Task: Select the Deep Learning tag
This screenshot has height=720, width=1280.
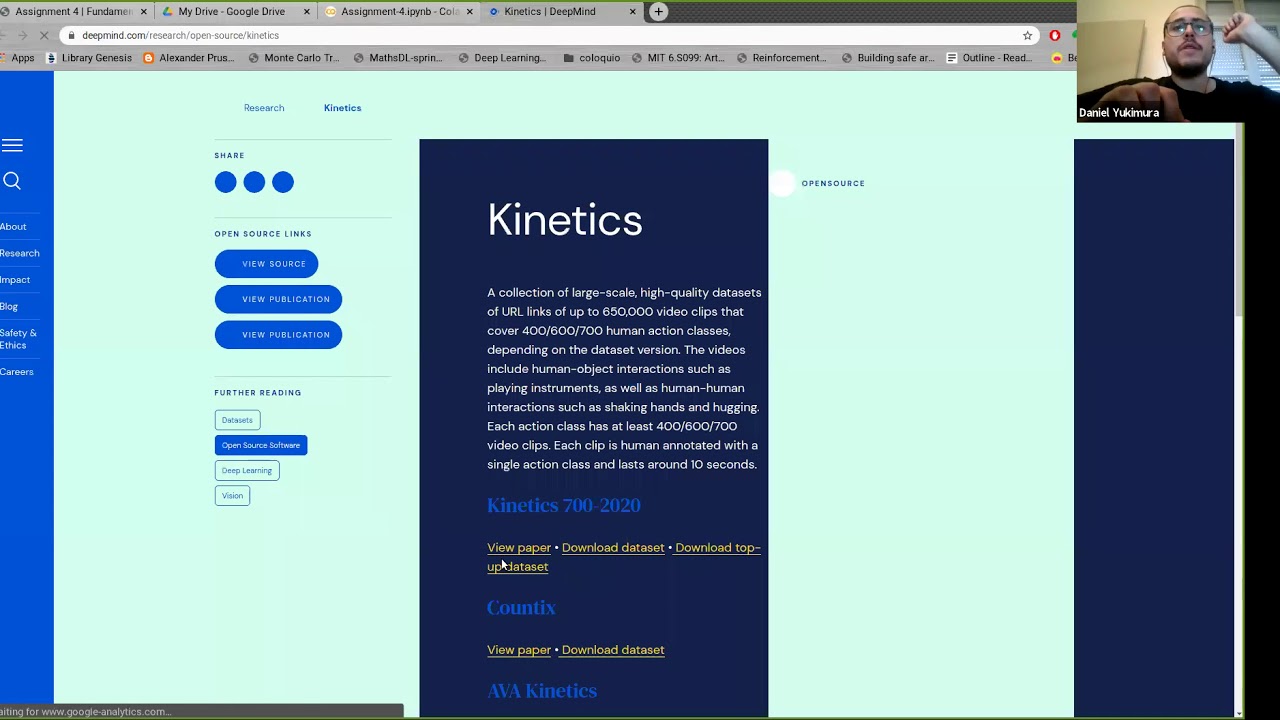Action: (x=246, y=470)
